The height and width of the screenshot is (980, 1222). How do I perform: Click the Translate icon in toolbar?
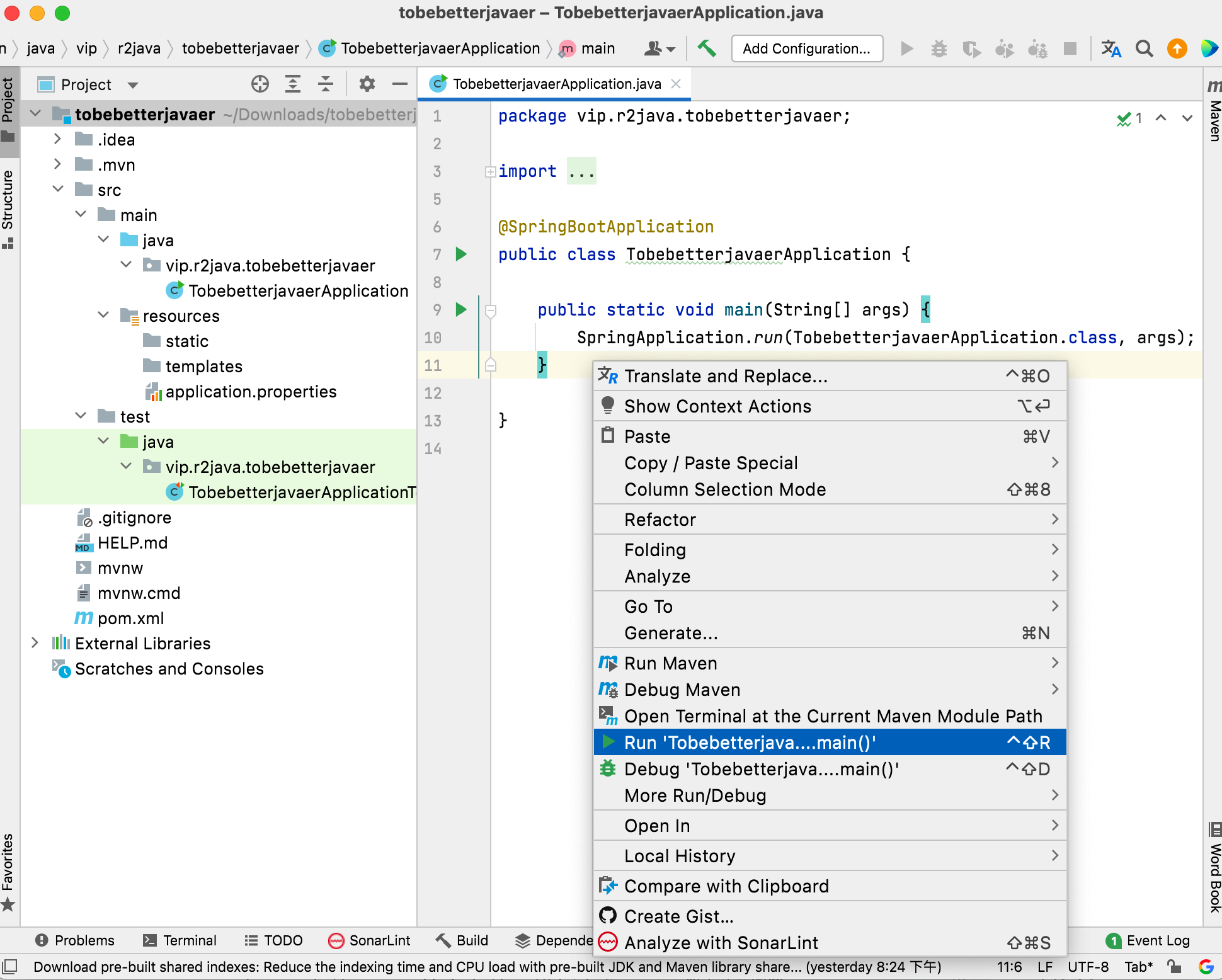pos(1111,48)
